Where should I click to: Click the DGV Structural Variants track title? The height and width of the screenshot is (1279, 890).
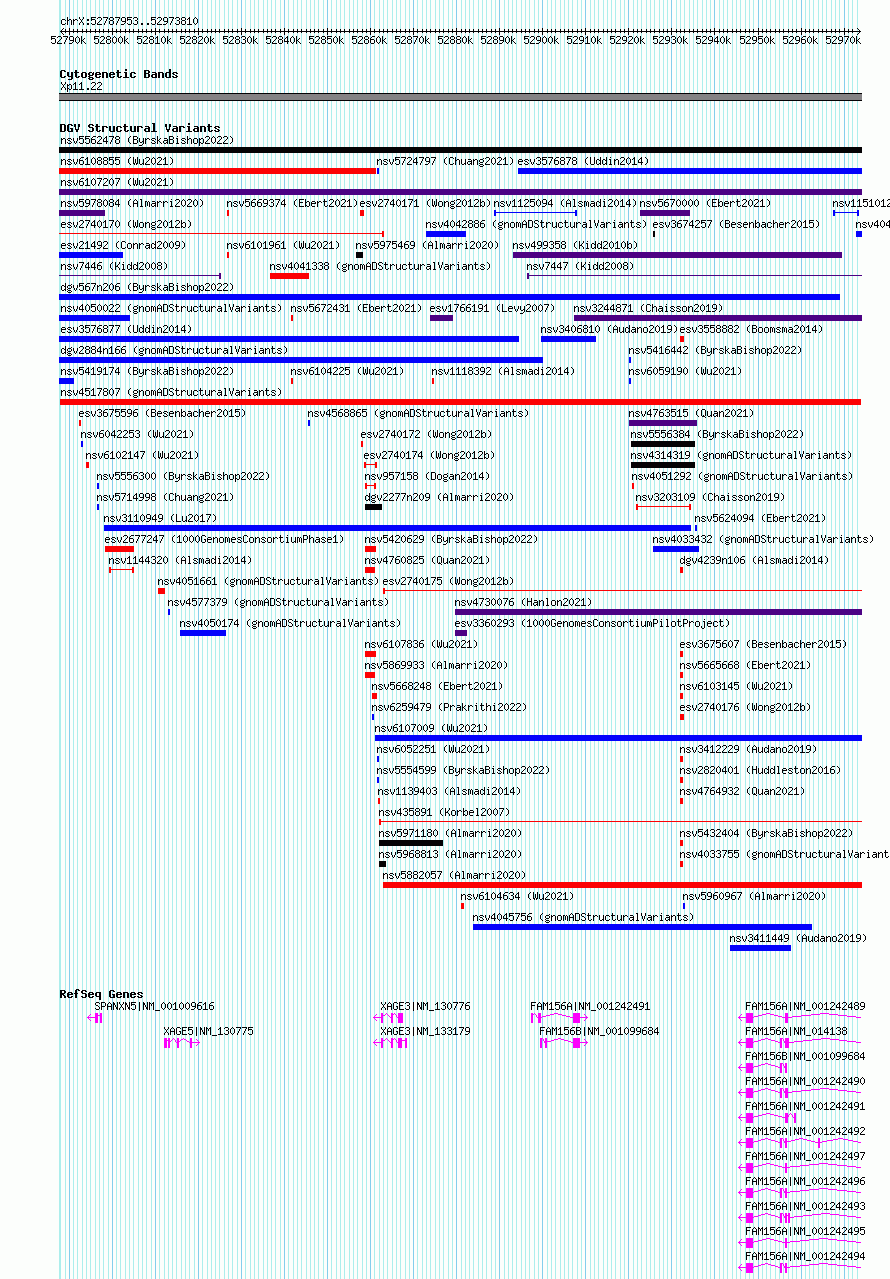point(140,128)
